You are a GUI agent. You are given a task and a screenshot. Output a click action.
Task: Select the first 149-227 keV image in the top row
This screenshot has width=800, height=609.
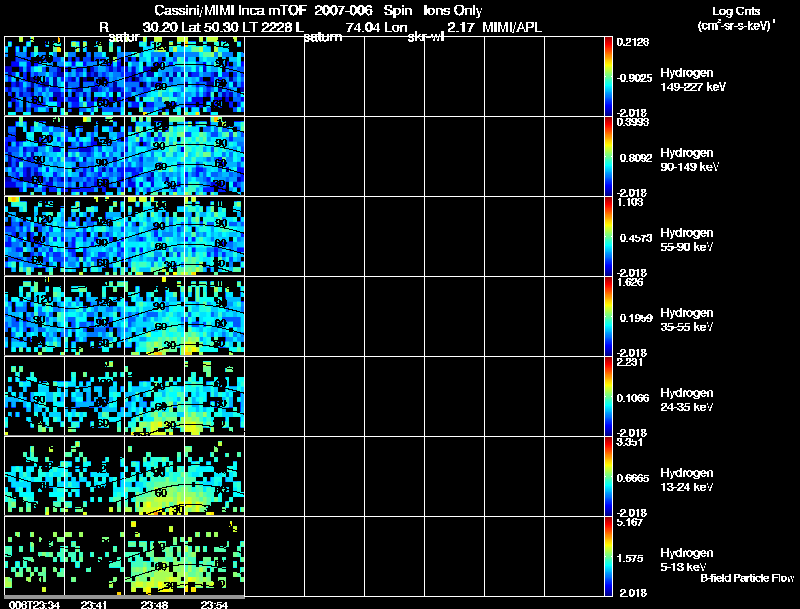[x=34, y=76]
